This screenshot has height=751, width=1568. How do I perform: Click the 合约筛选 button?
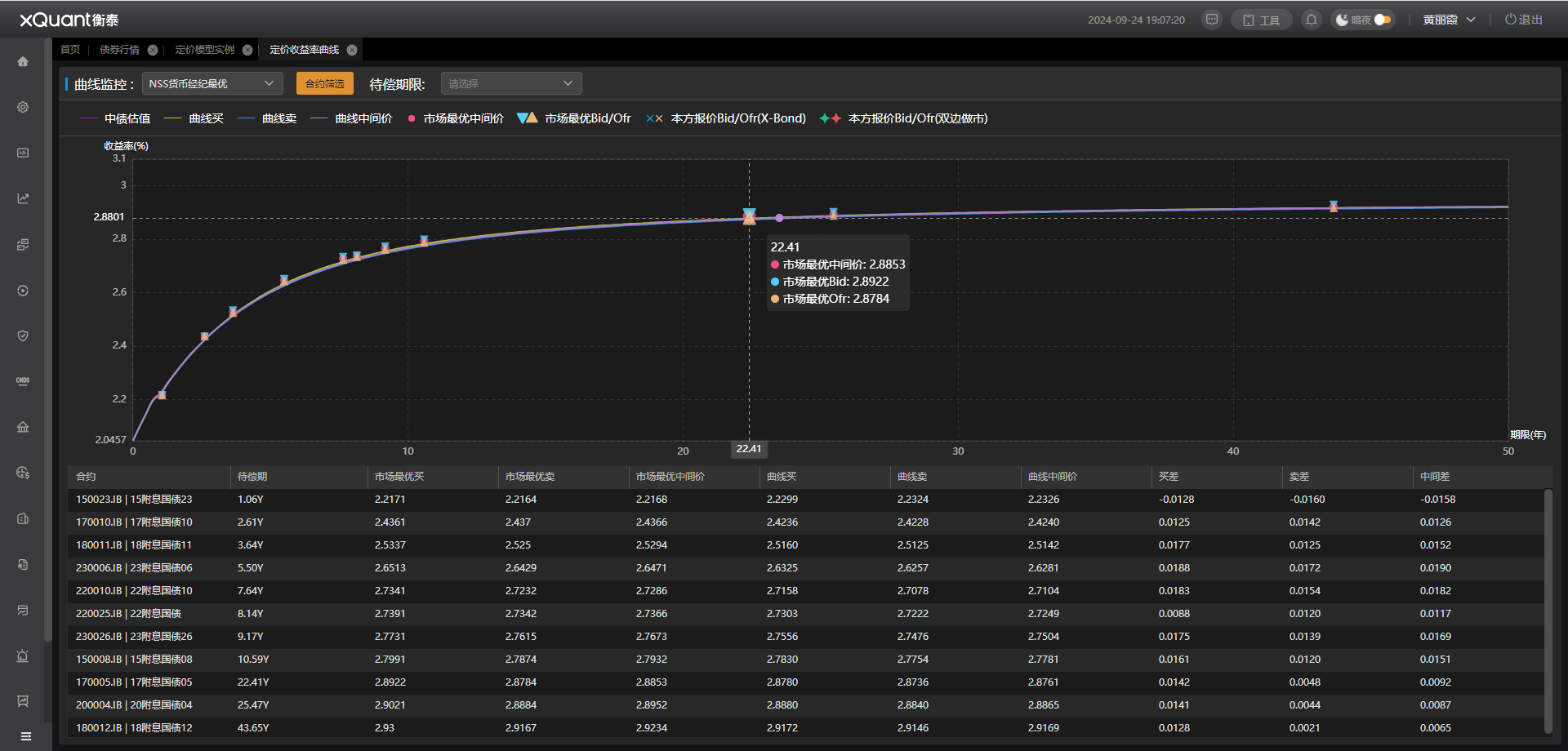pos(324,83)
